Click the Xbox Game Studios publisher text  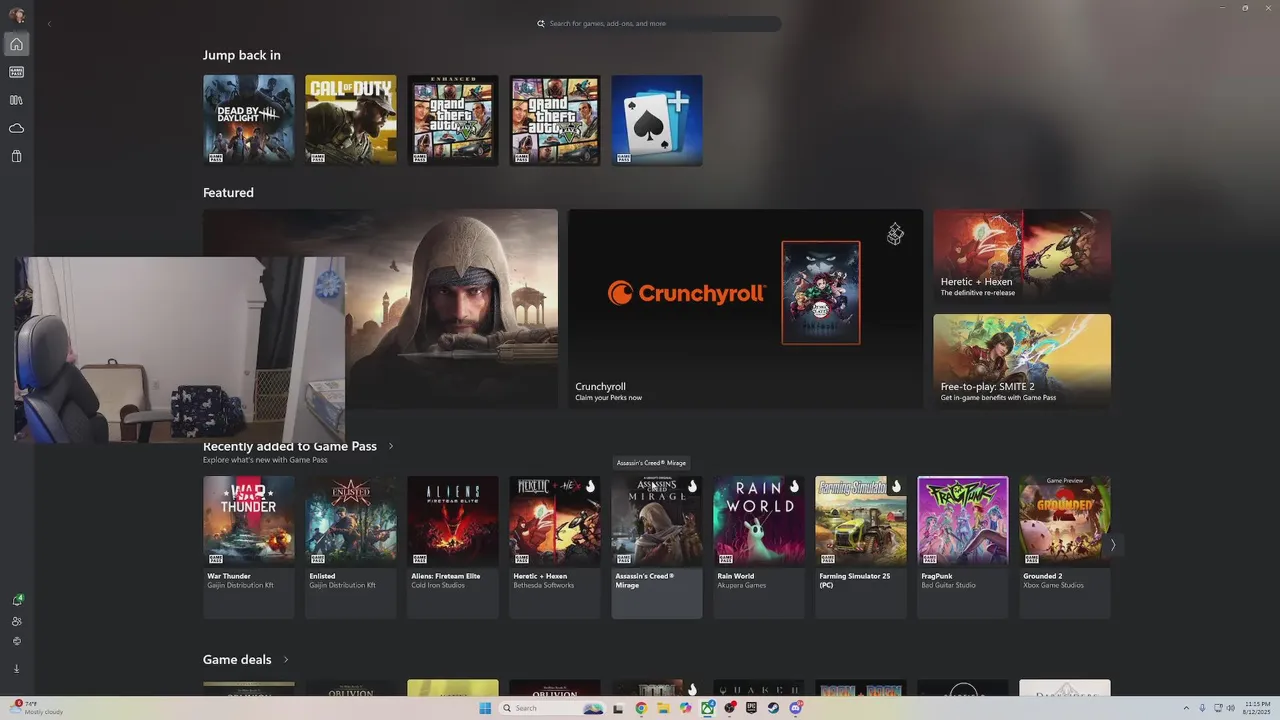coord(1053,585)
